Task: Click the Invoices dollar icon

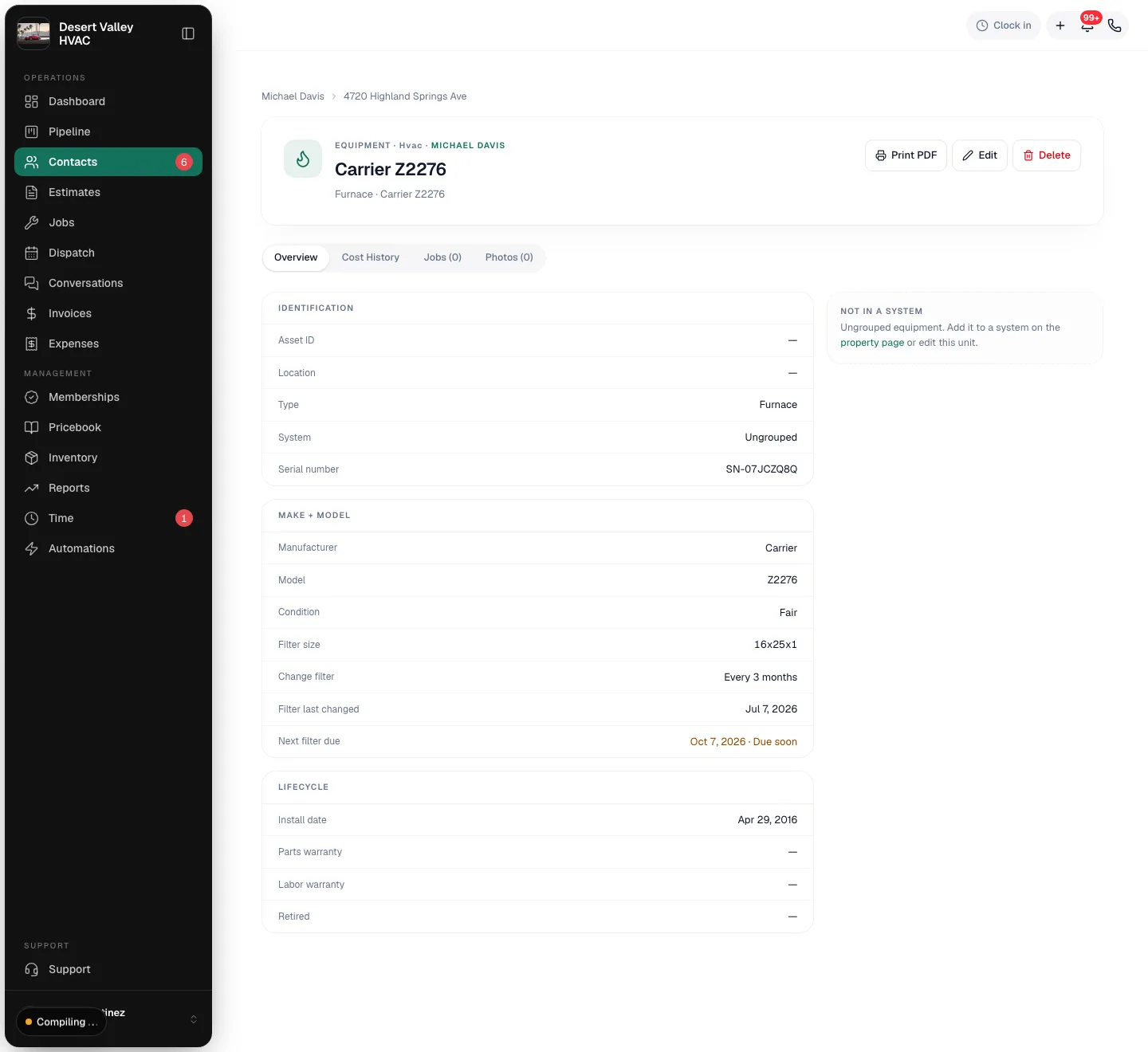Action: 32,313
